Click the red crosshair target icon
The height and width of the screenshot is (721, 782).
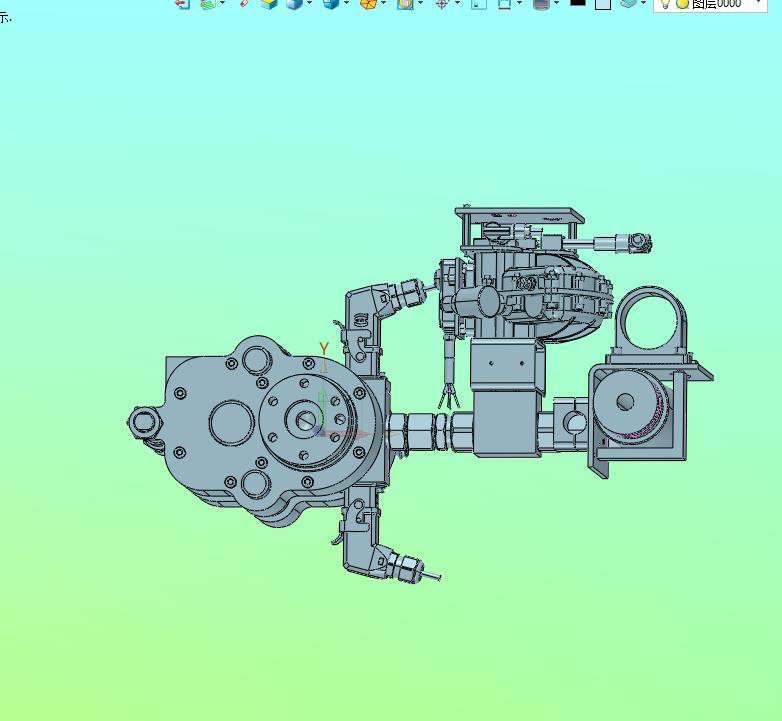point(441,3)
